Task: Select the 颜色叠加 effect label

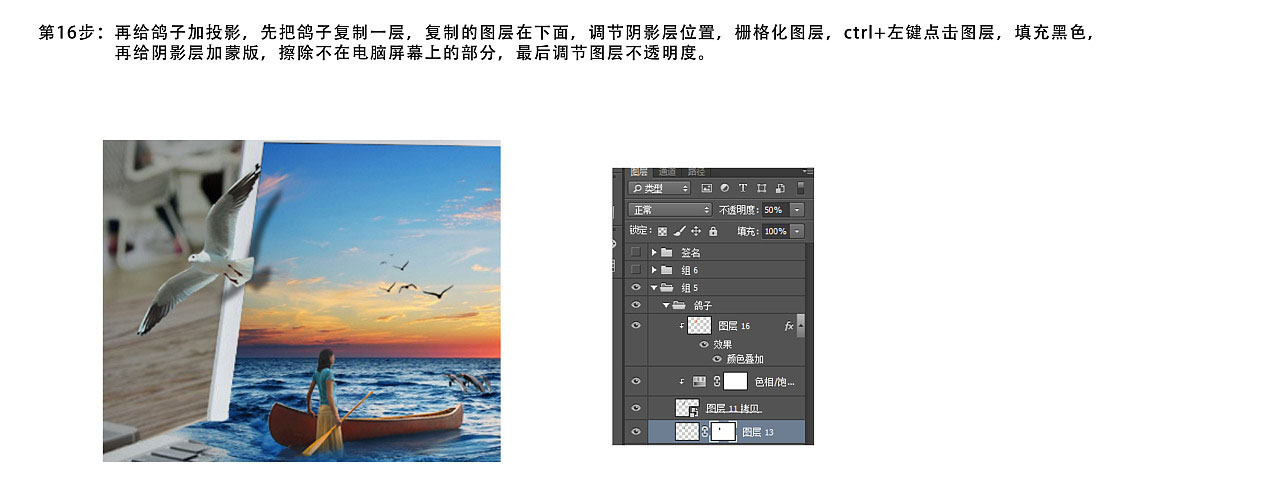Action: (x=745, y=359)
